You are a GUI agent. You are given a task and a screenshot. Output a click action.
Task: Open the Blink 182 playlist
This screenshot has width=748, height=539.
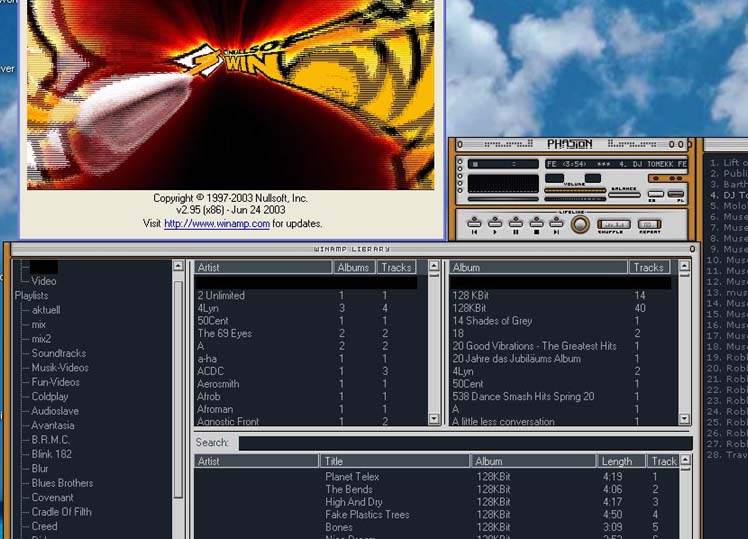coord(51,454)
